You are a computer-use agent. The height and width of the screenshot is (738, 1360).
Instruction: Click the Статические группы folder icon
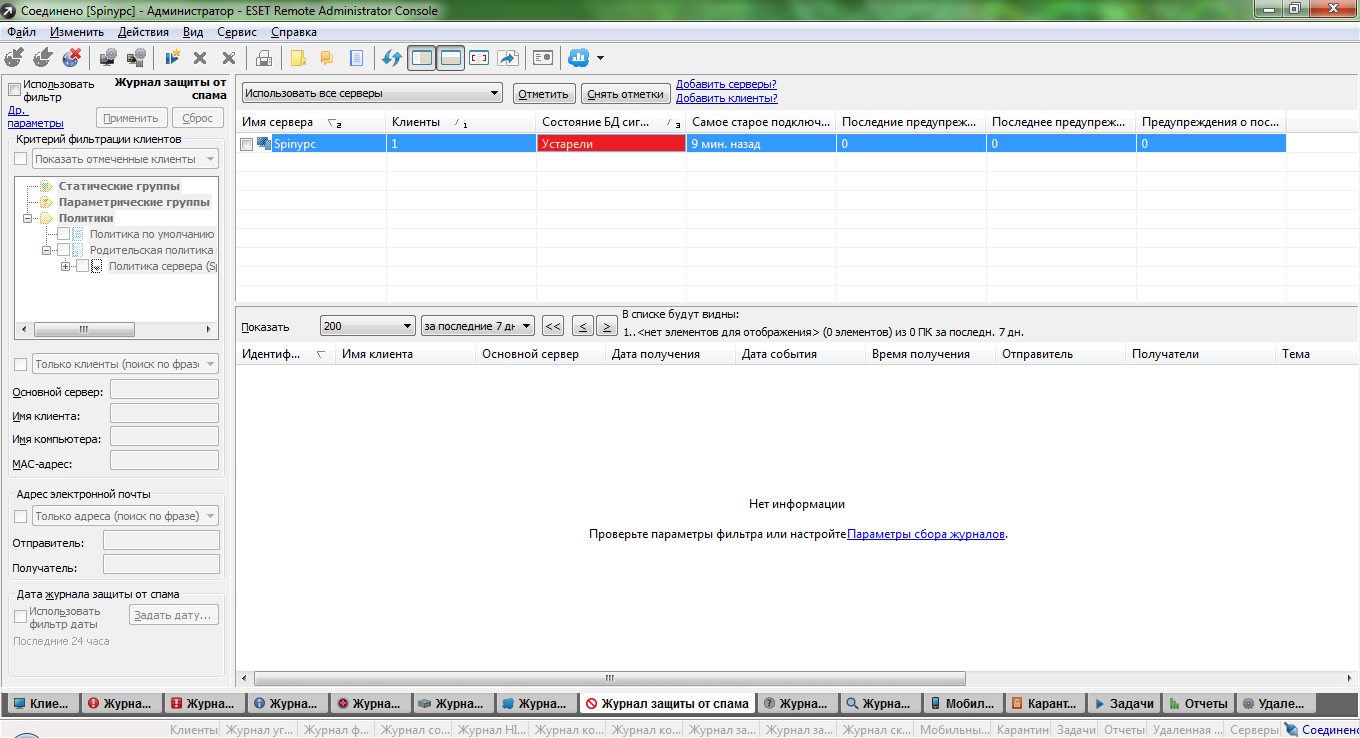(x=46, y=186)
